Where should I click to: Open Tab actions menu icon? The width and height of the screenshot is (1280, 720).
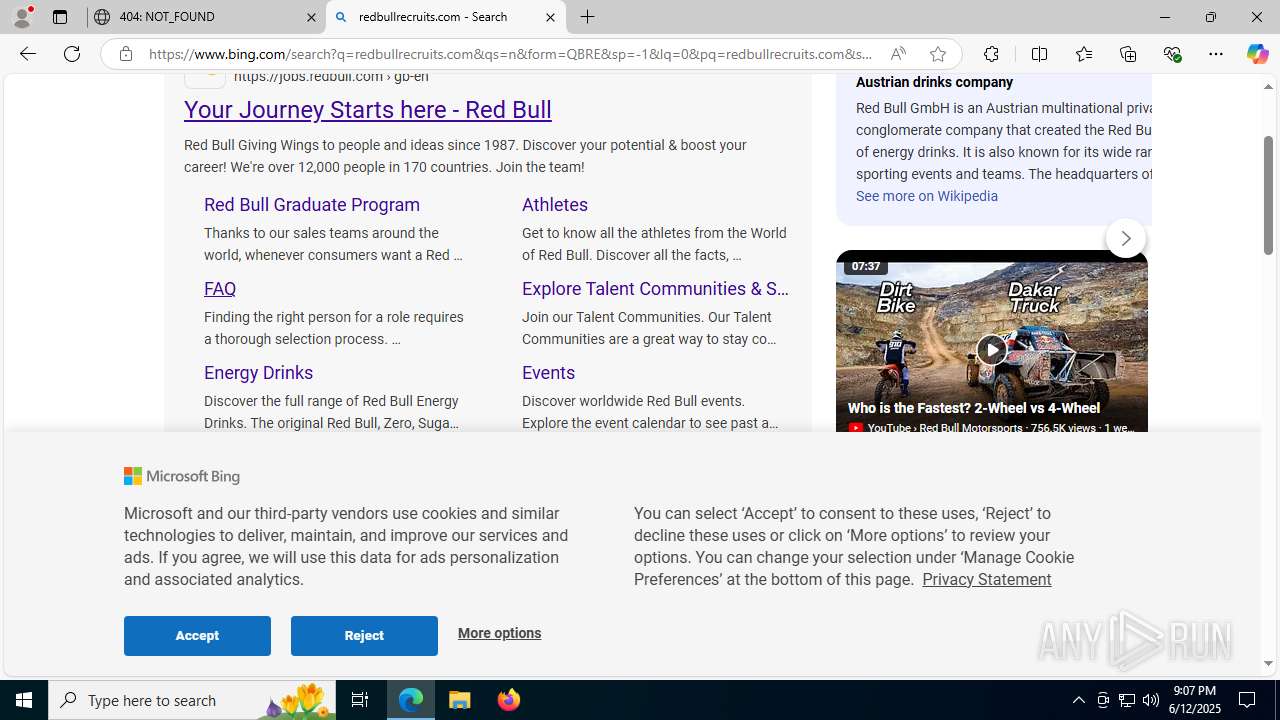(60, 17)
